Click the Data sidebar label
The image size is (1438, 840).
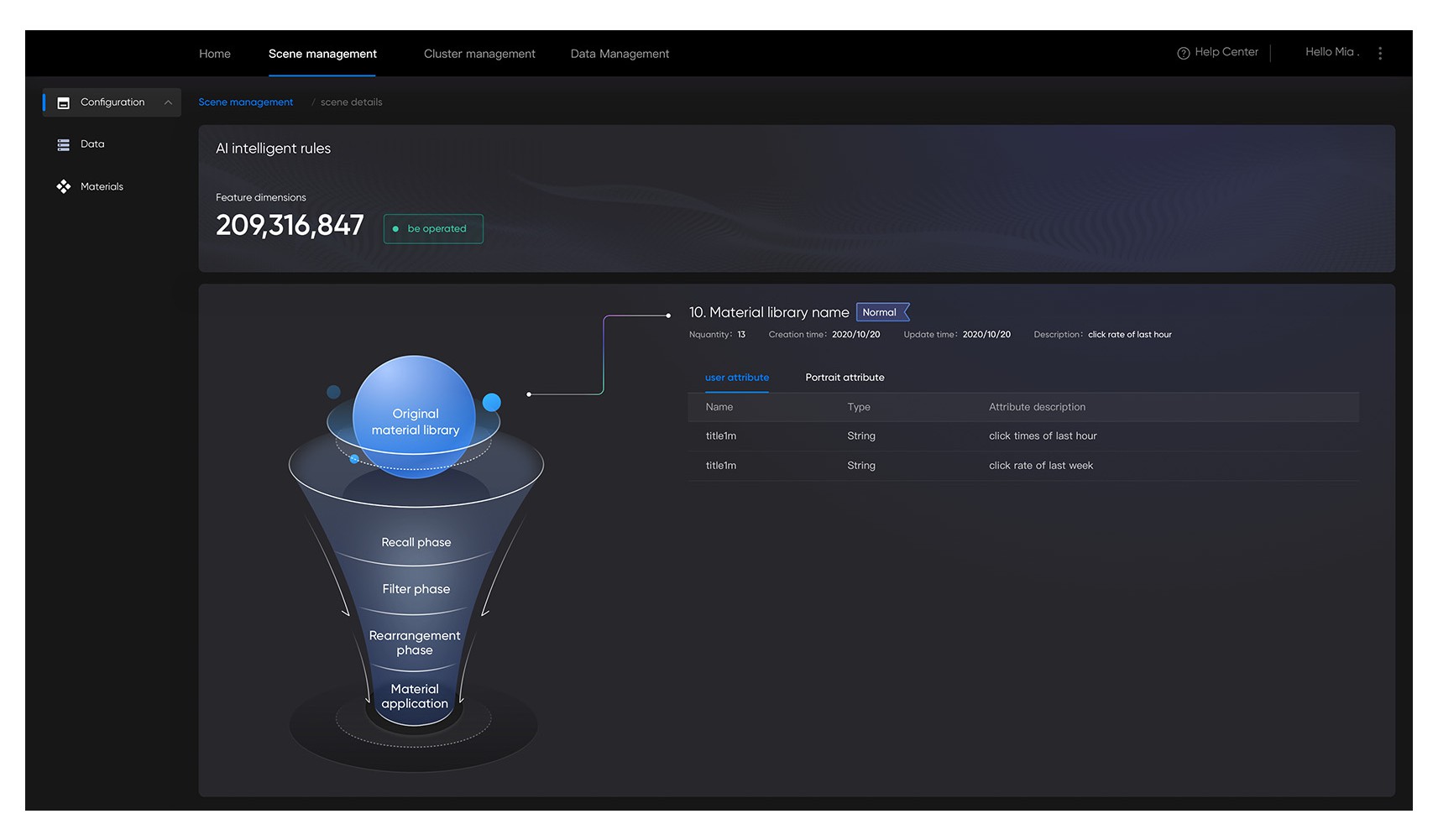[92, 144]
